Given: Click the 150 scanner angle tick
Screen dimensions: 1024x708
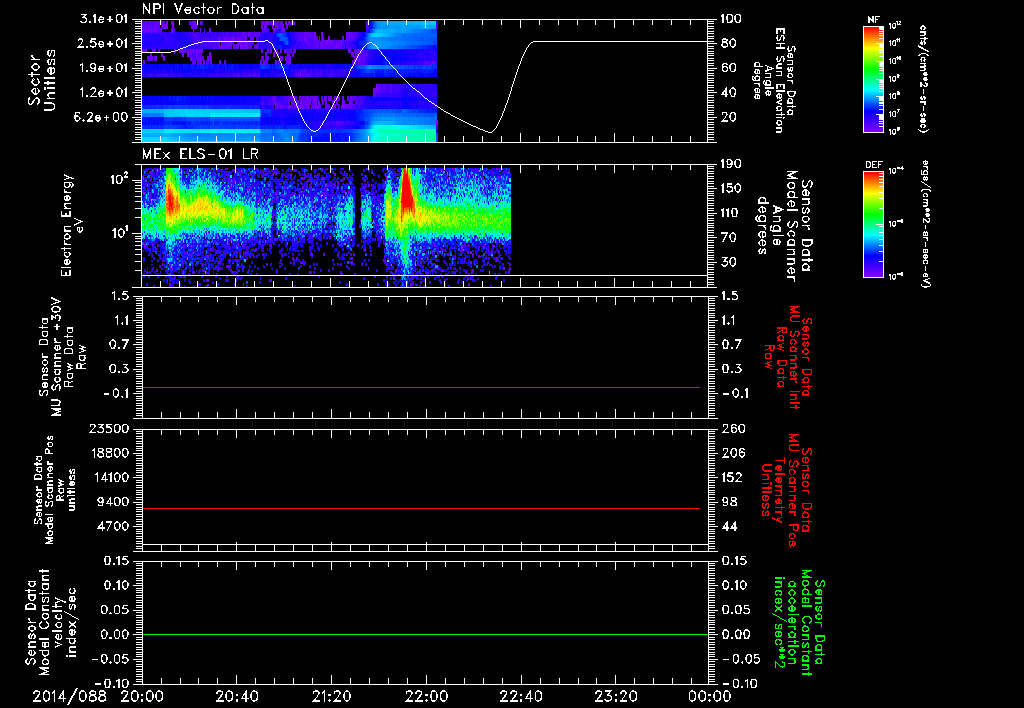Looking at the screenshot, I should [x=731, y=189].
